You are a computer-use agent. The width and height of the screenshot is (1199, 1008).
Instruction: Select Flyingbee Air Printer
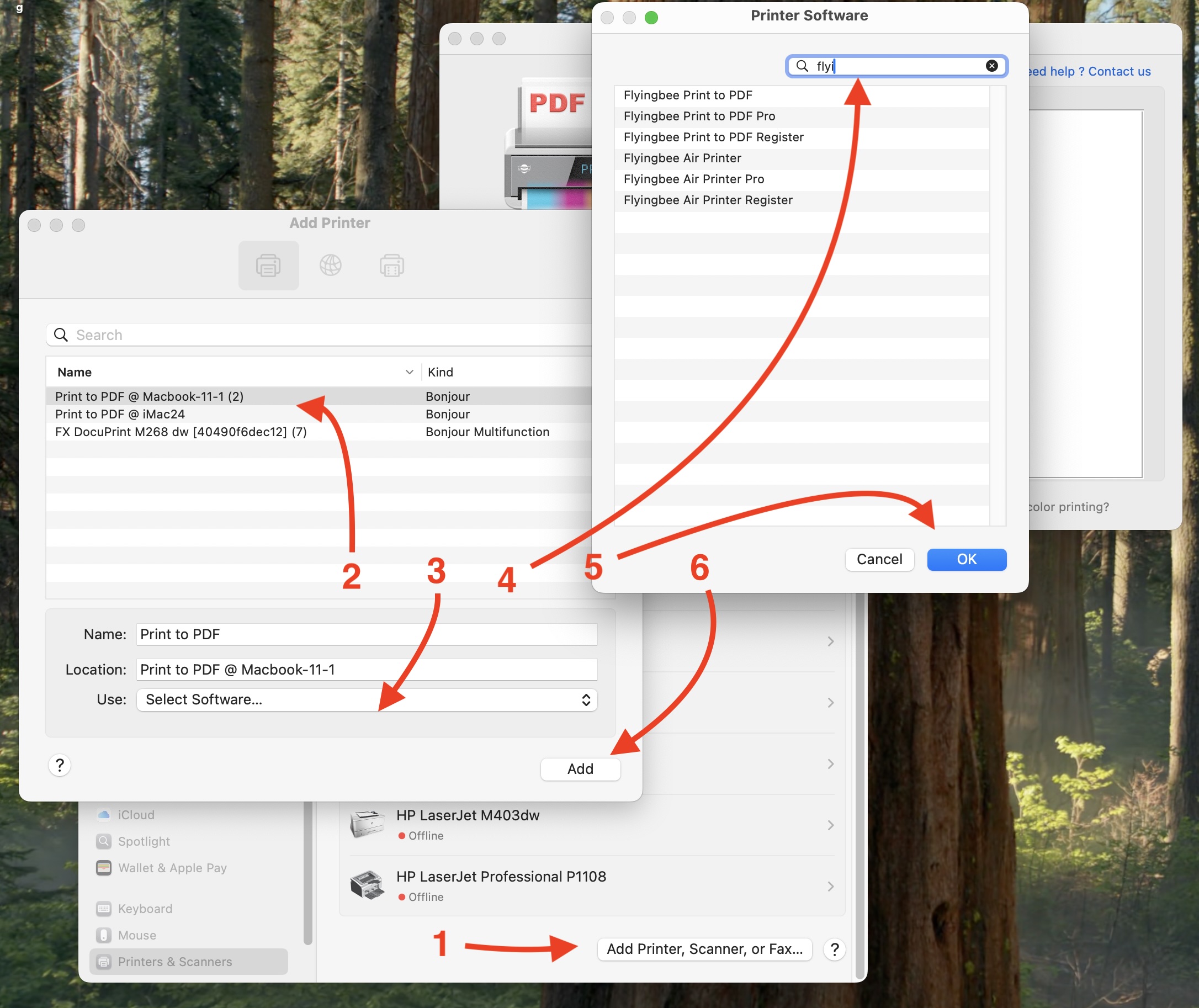pyautogui.click(x=802, y=158)
